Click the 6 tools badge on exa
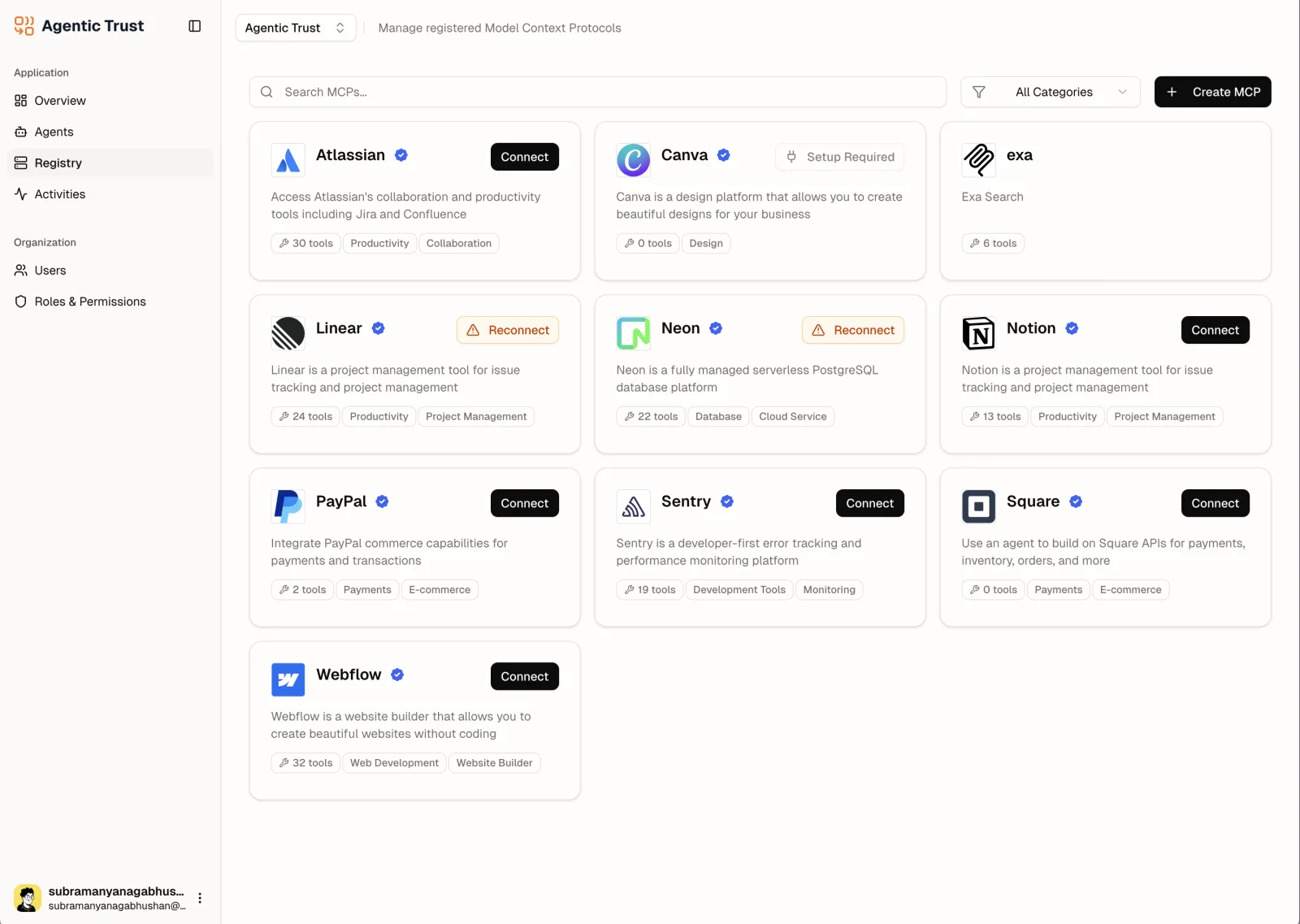This screenshot has height=924, width=1300. 993,243
